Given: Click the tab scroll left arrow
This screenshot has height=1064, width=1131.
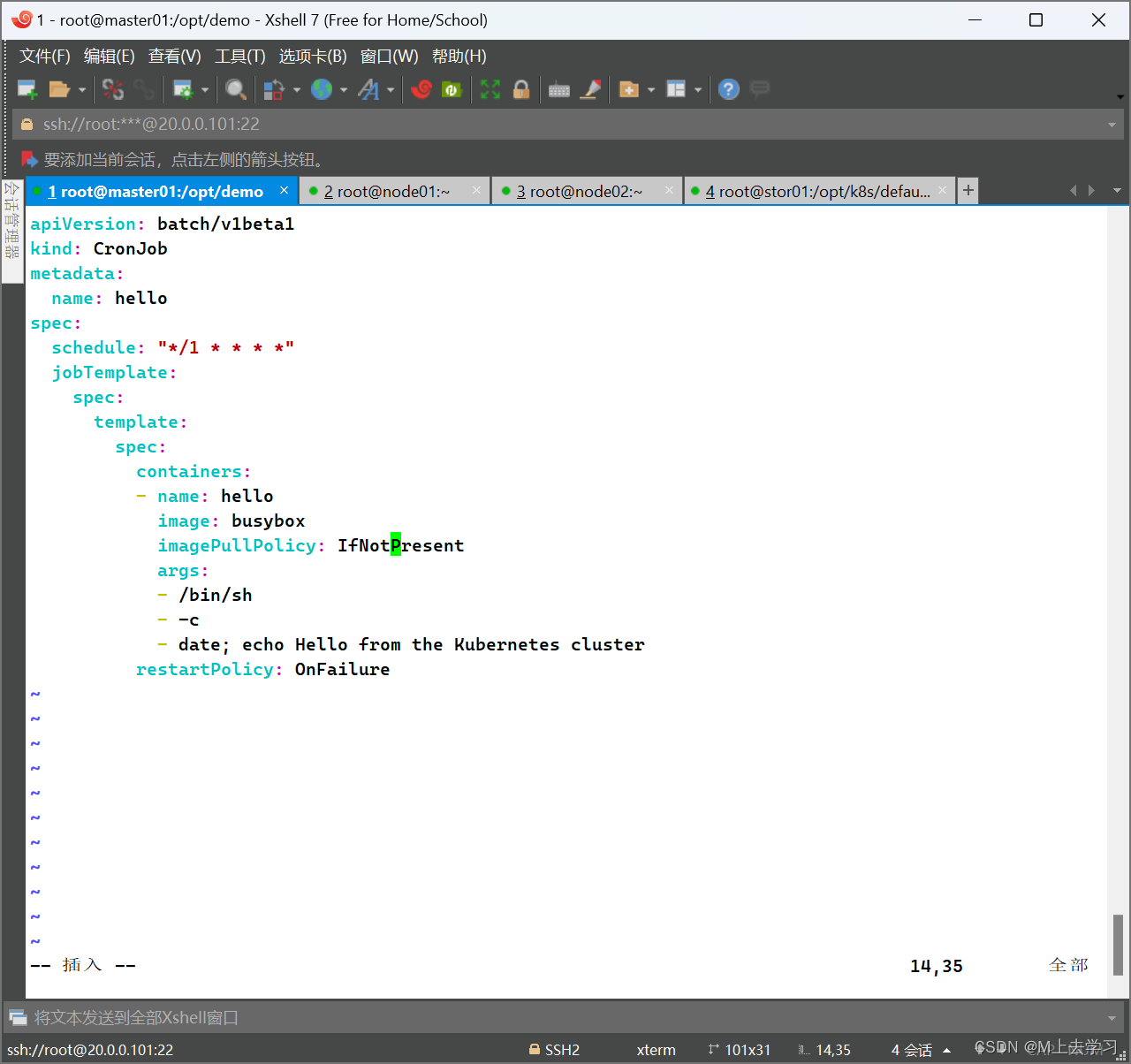Looking at the screenshot, I should pos(1074,191).
